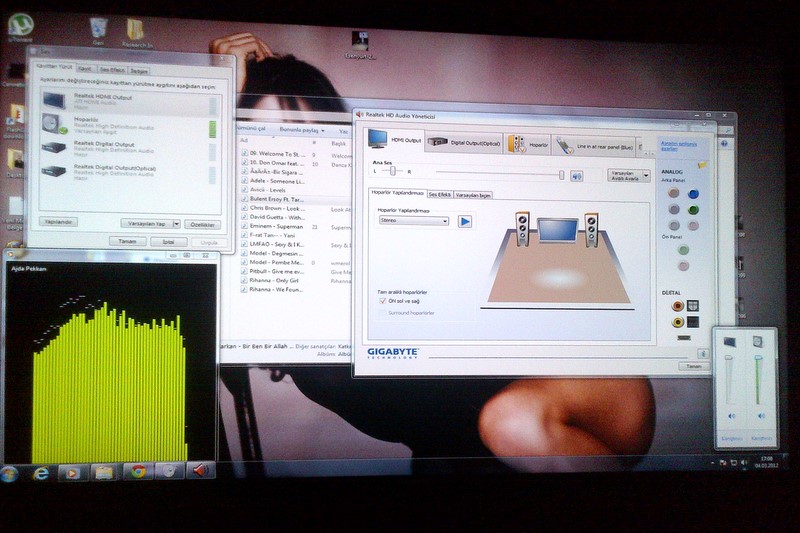The image size is (800, 533).
Task: Open the İletişim tab in Ses dialog
Action: point(138,71)
